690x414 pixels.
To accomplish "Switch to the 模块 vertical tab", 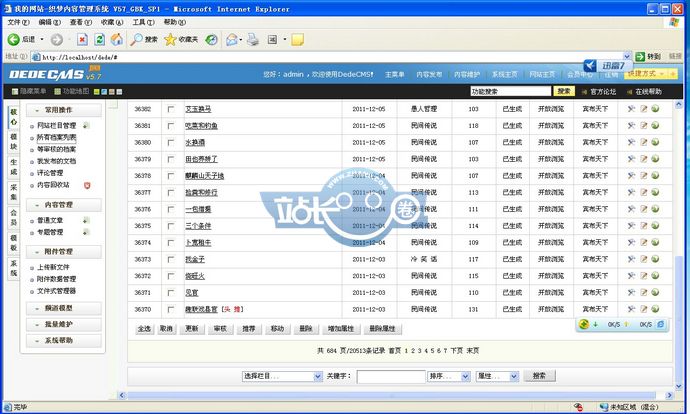I will [x=14, y=142].
